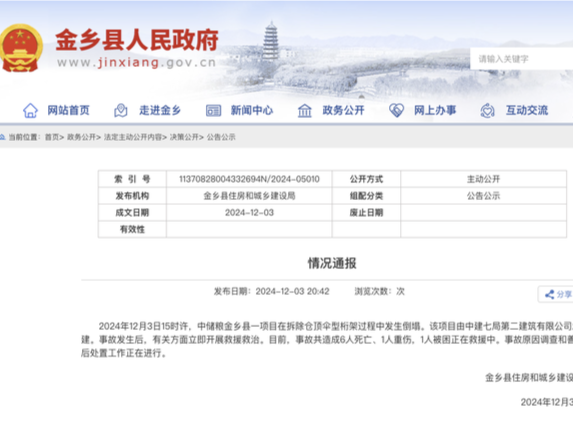Open the 新闻中心 menu item
Screen dimensions: 573x431
tap(252, 110)
